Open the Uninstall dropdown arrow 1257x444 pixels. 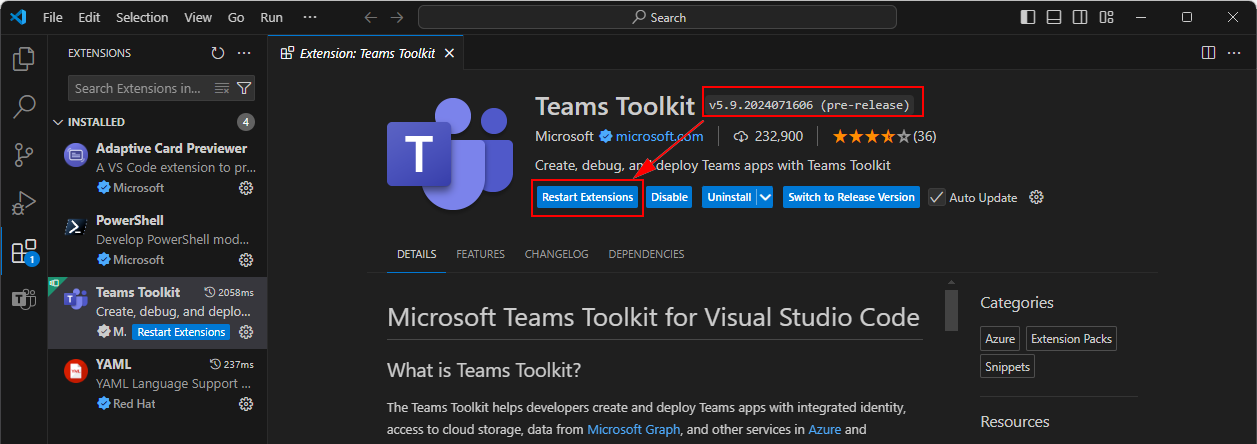click(x=766, y=197)
